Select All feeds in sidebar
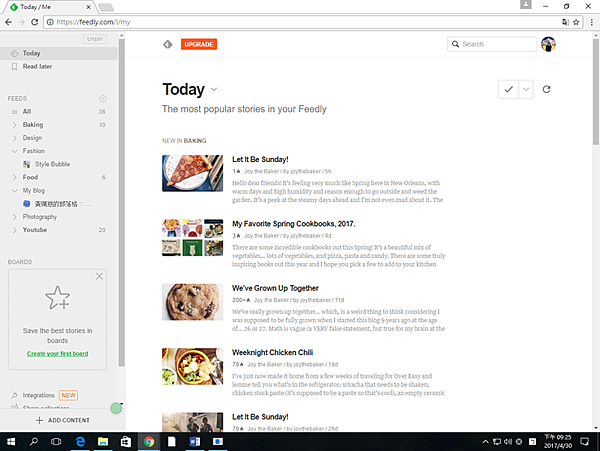 click(x=59, y=111)
